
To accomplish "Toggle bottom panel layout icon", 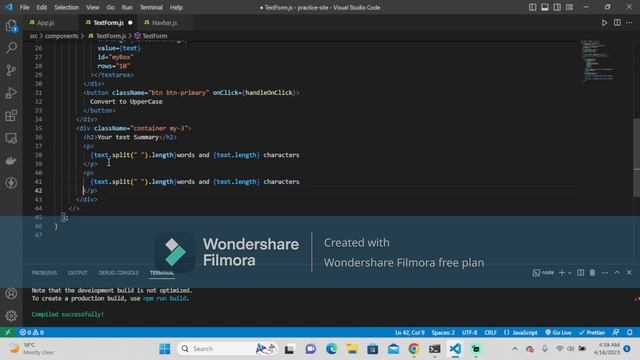I will 545,7.
